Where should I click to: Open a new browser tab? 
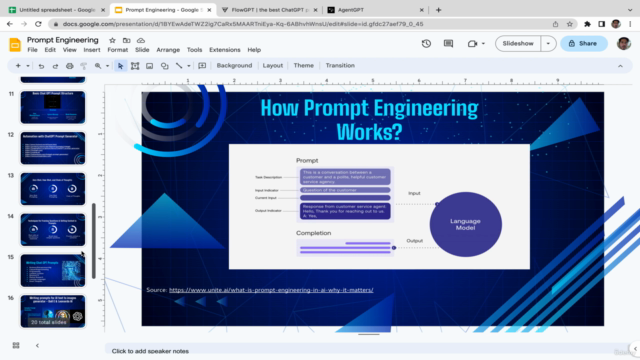click(x=438, y=10)
